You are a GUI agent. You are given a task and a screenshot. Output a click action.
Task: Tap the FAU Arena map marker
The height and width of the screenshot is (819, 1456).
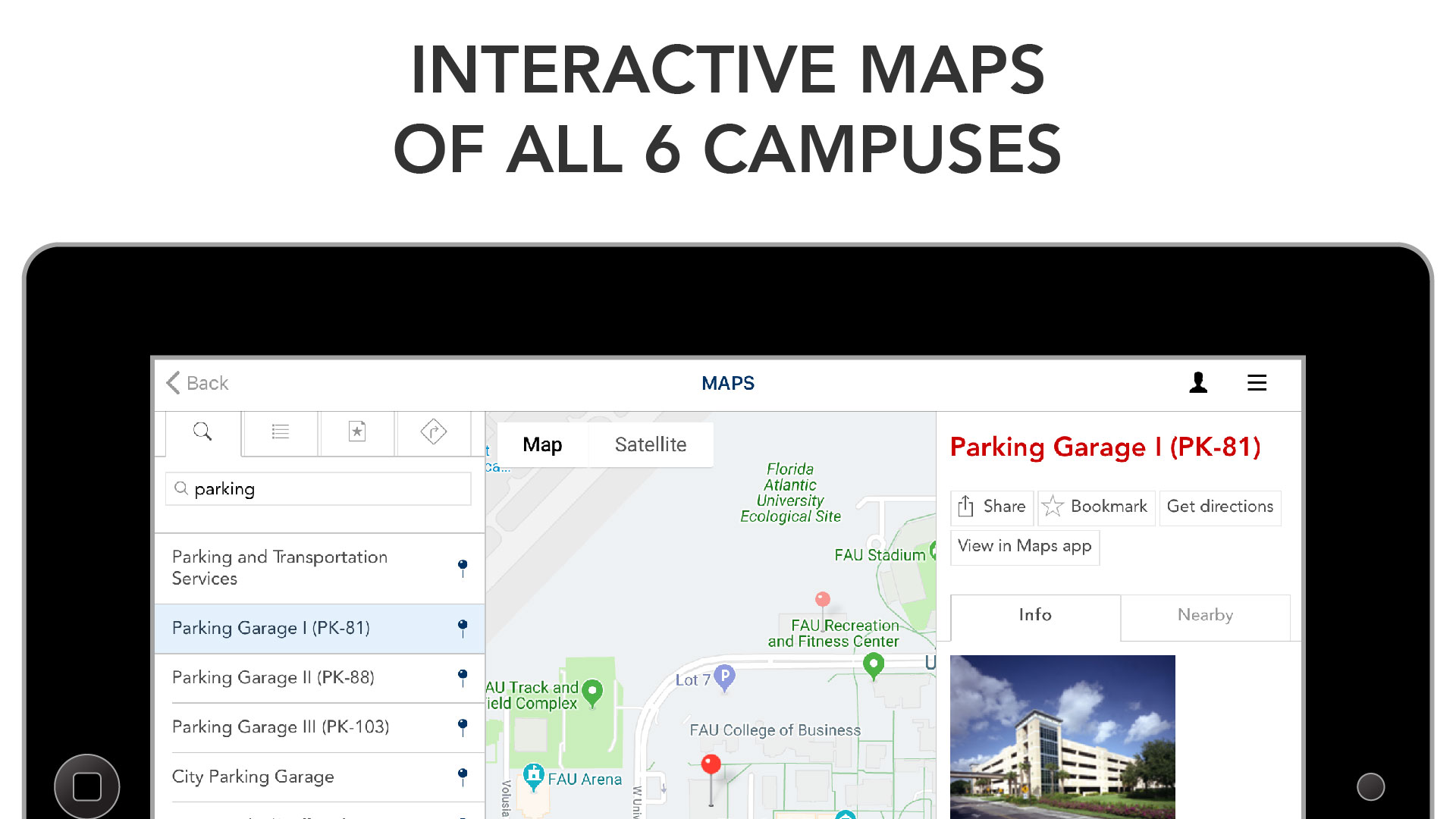[534, 776]
